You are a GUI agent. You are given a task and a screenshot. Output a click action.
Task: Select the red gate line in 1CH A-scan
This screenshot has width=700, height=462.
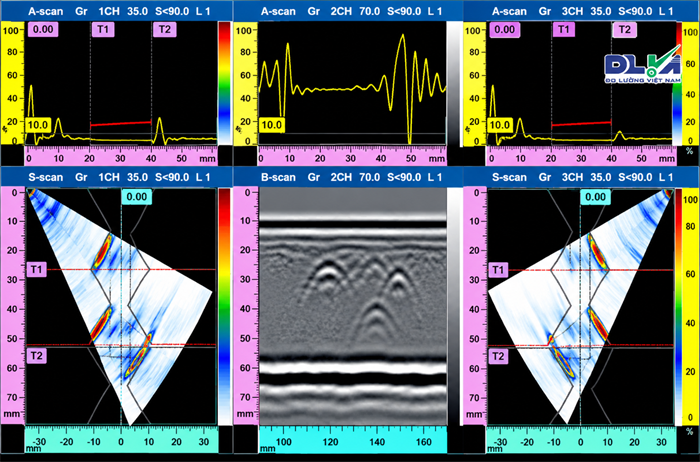click(x=121, y=123)
